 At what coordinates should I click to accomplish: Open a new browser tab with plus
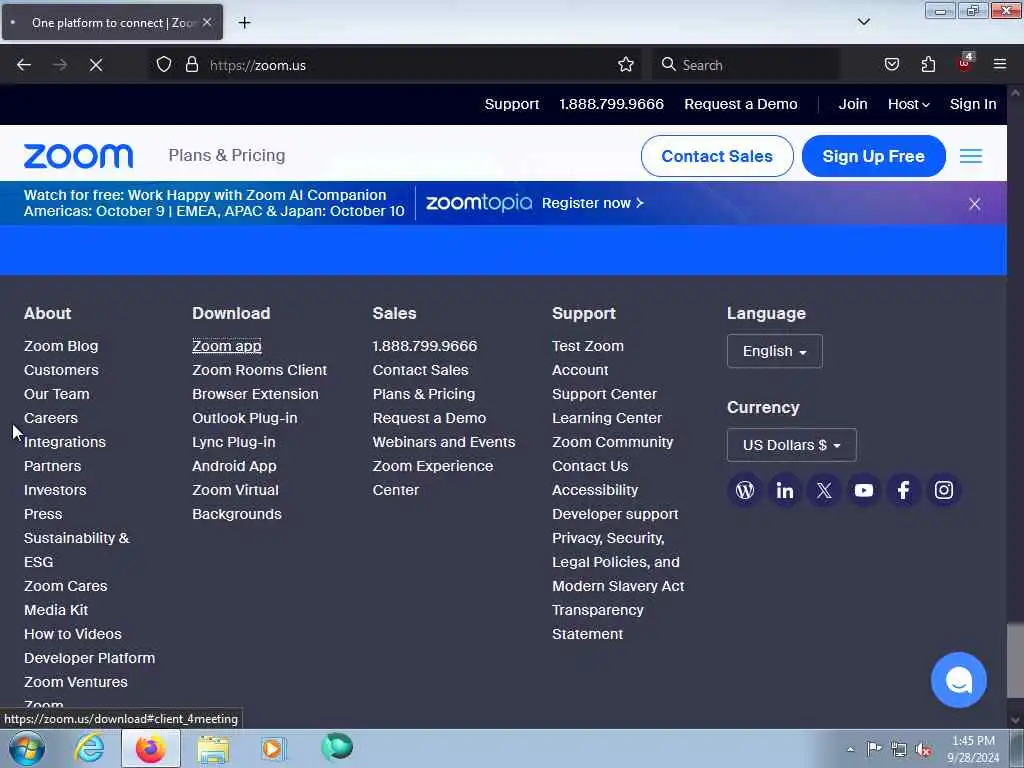click(x=244, y=23)
